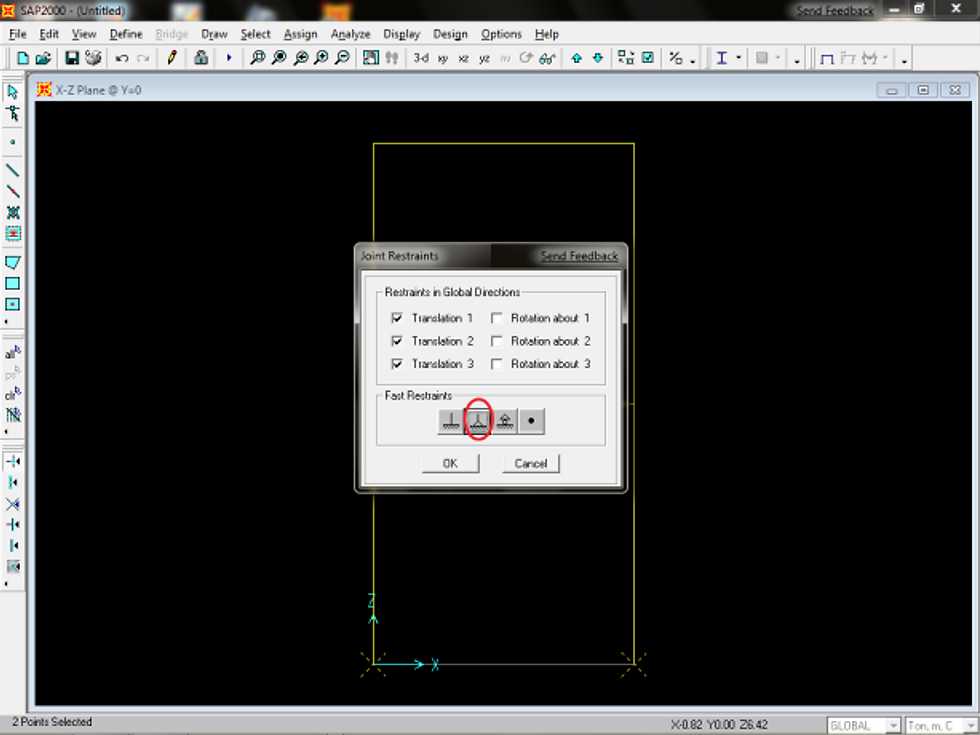Click Send Feedback link in dialog title
This screenshot has height=735, width=980.
coord(579,256)
